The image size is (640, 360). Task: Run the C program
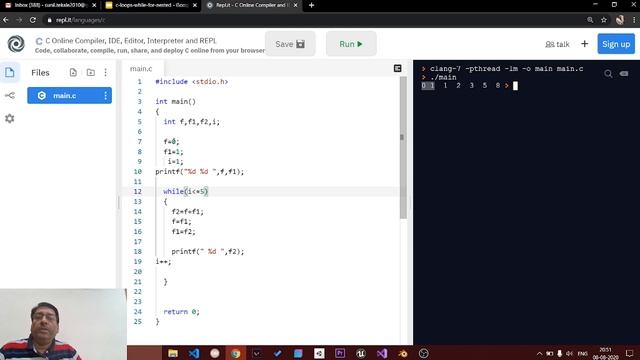(x=351, y=44)
